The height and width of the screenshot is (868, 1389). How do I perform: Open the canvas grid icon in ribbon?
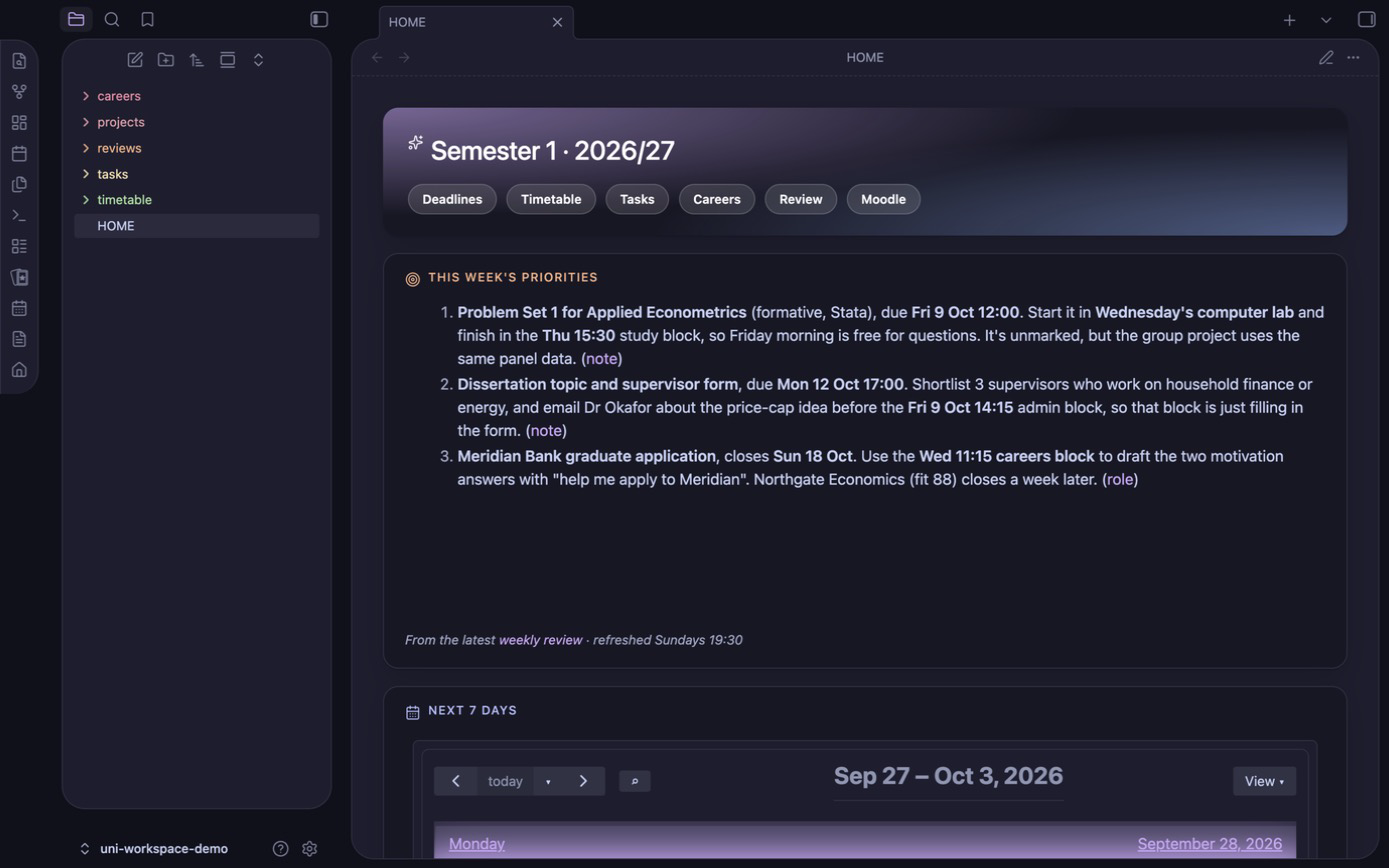coord(19,123)
